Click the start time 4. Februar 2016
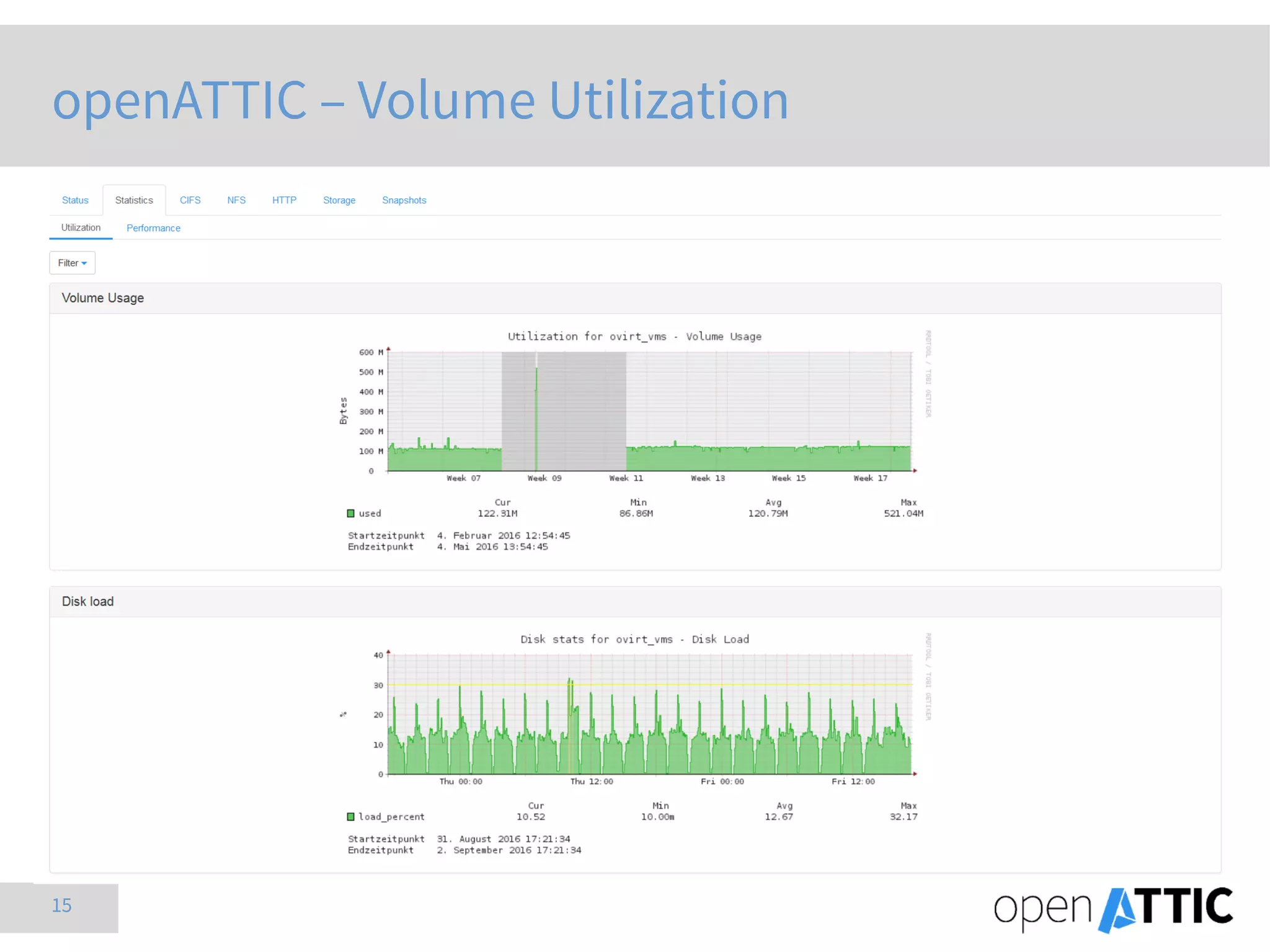The image size is (1270, 952). tap(504, 535)
